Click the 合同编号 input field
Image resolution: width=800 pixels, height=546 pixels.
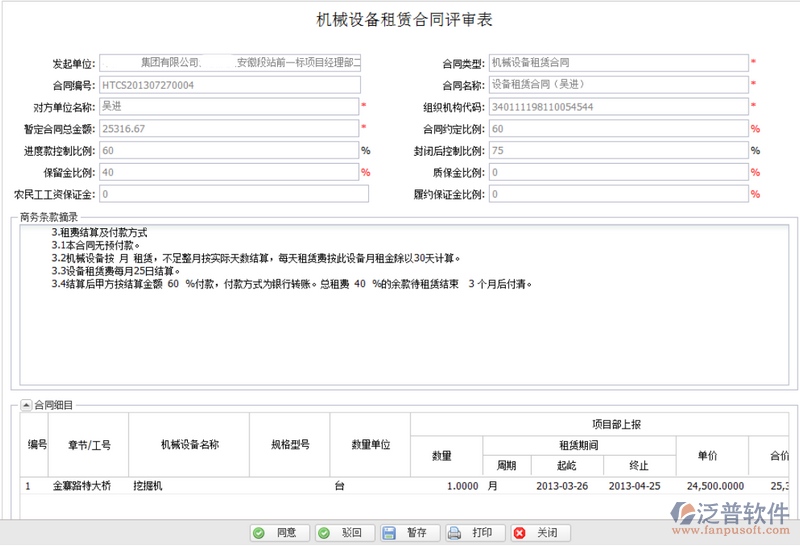coord(228,85)
